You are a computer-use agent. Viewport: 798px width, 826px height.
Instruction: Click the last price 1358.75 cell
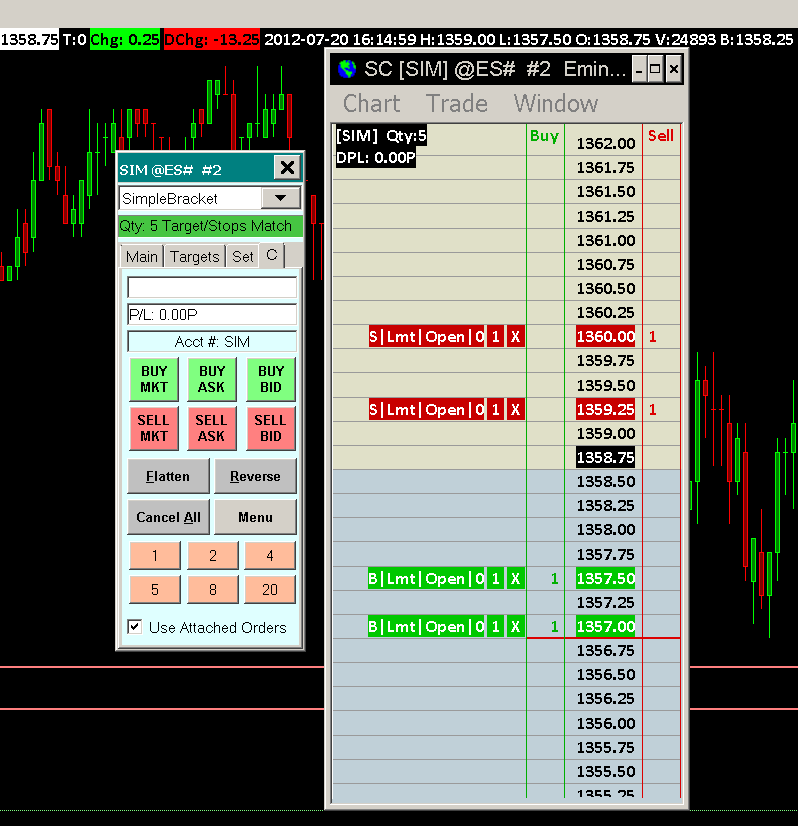click(605, 457)
